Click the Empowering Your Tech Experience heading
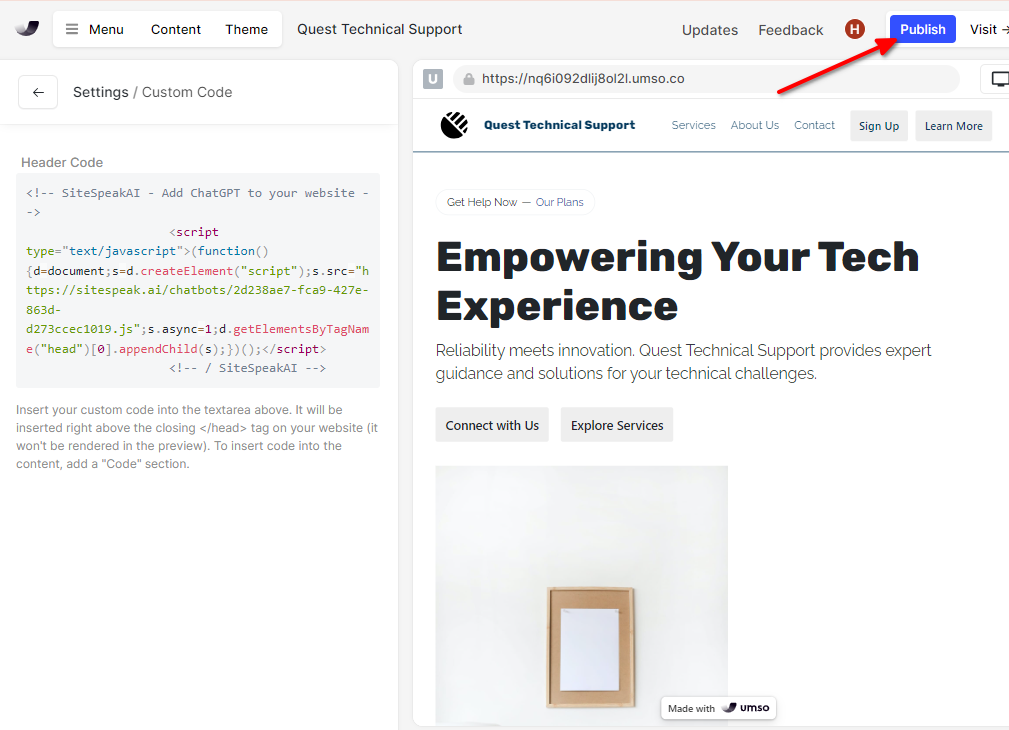Image resolution: width=1009 pixels, height=730 pixels. pyautogui.click(x=678, y=281)
